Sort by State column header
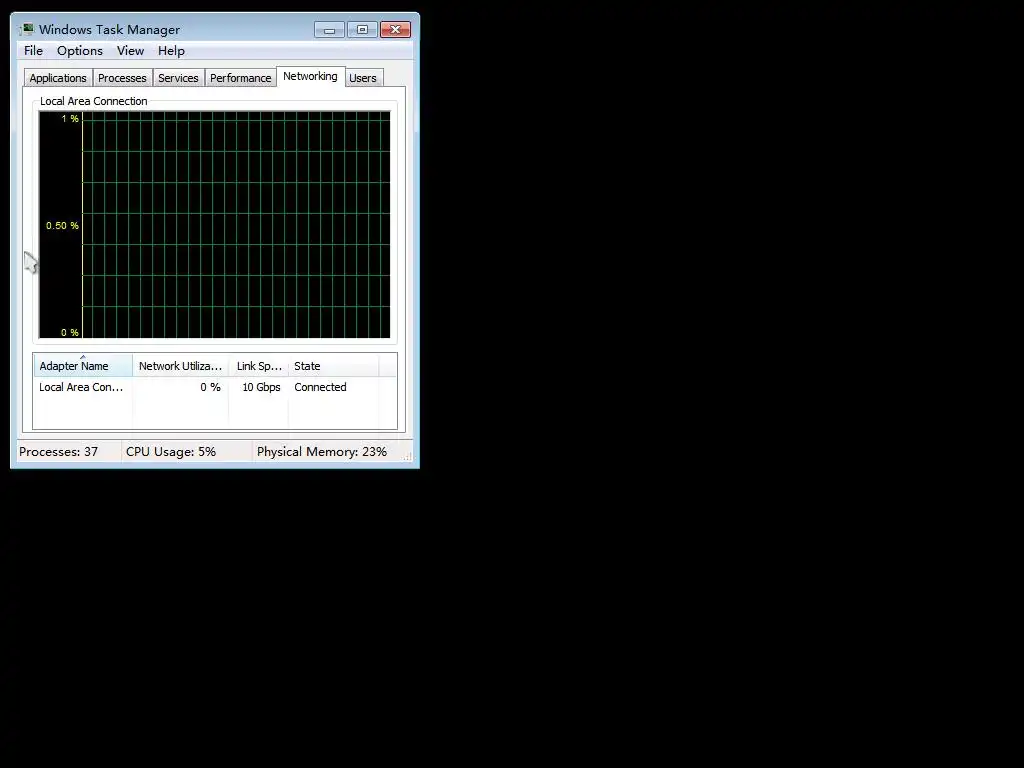This screenshot has width=1024, height=768. (x=333, y=366)
